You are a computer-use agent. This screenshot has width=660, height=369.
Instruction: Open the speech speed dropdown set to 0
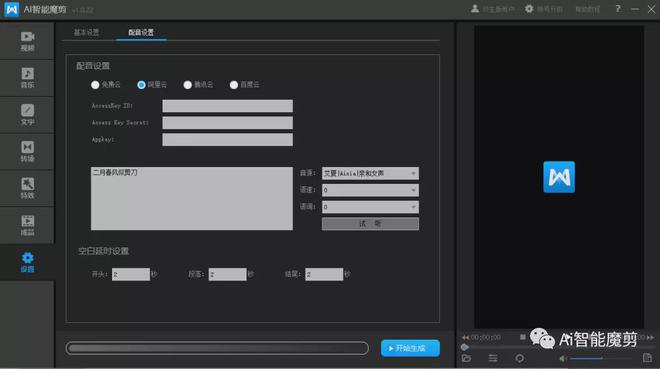(370, 190)
